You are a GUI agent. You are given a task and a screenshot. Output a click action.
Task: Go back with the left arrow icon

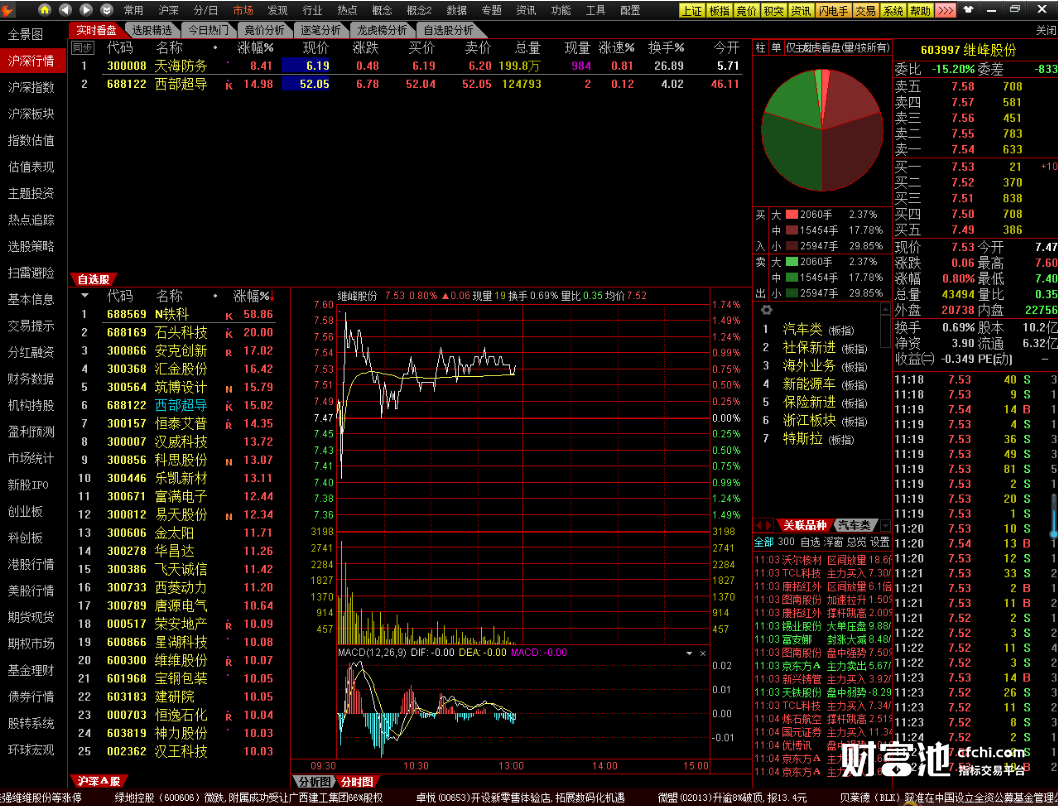[65, 9]
